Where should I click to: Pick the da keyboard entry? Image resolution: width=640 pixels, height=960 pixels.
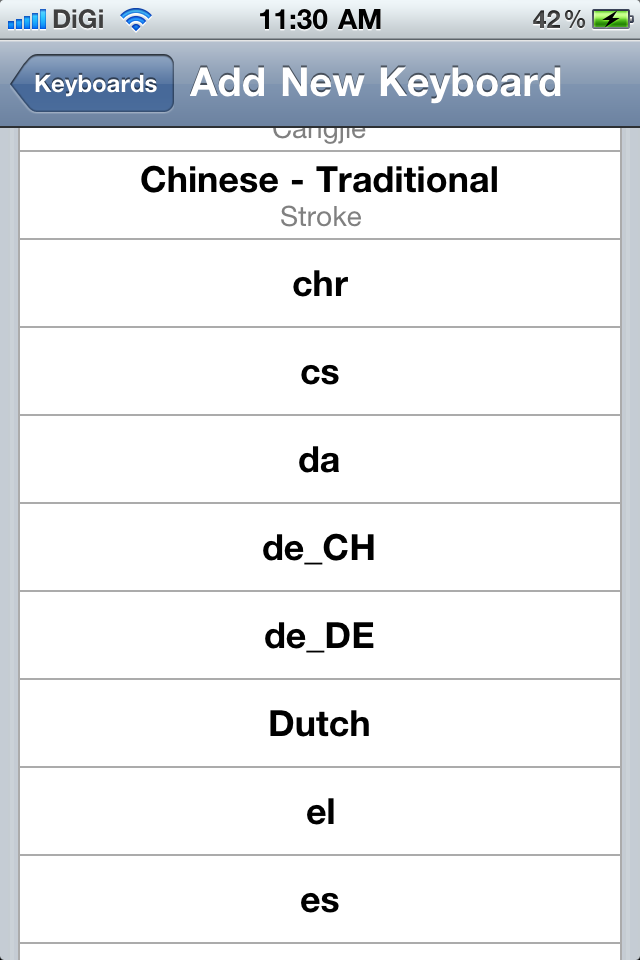320,460
